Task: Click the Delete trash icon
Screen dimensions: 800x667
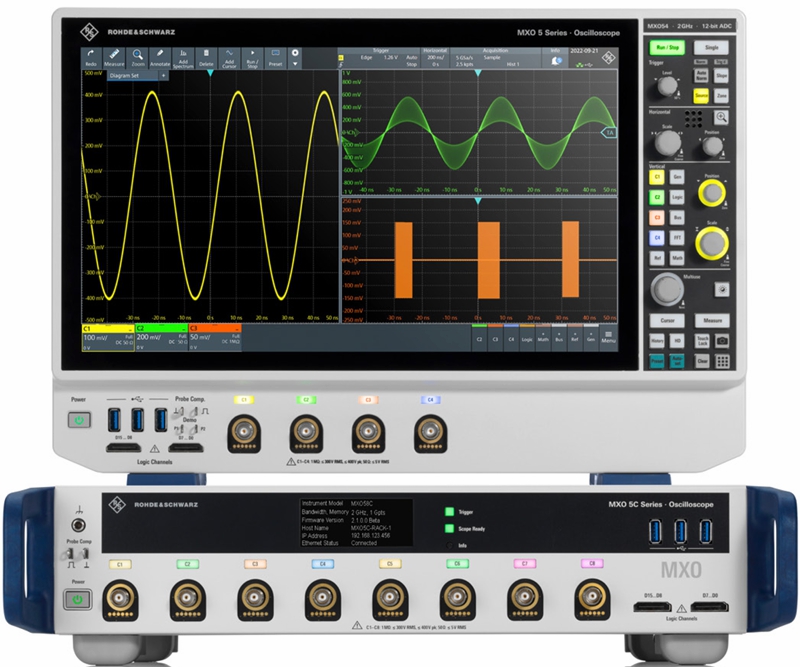Action: tap(206, 58)
